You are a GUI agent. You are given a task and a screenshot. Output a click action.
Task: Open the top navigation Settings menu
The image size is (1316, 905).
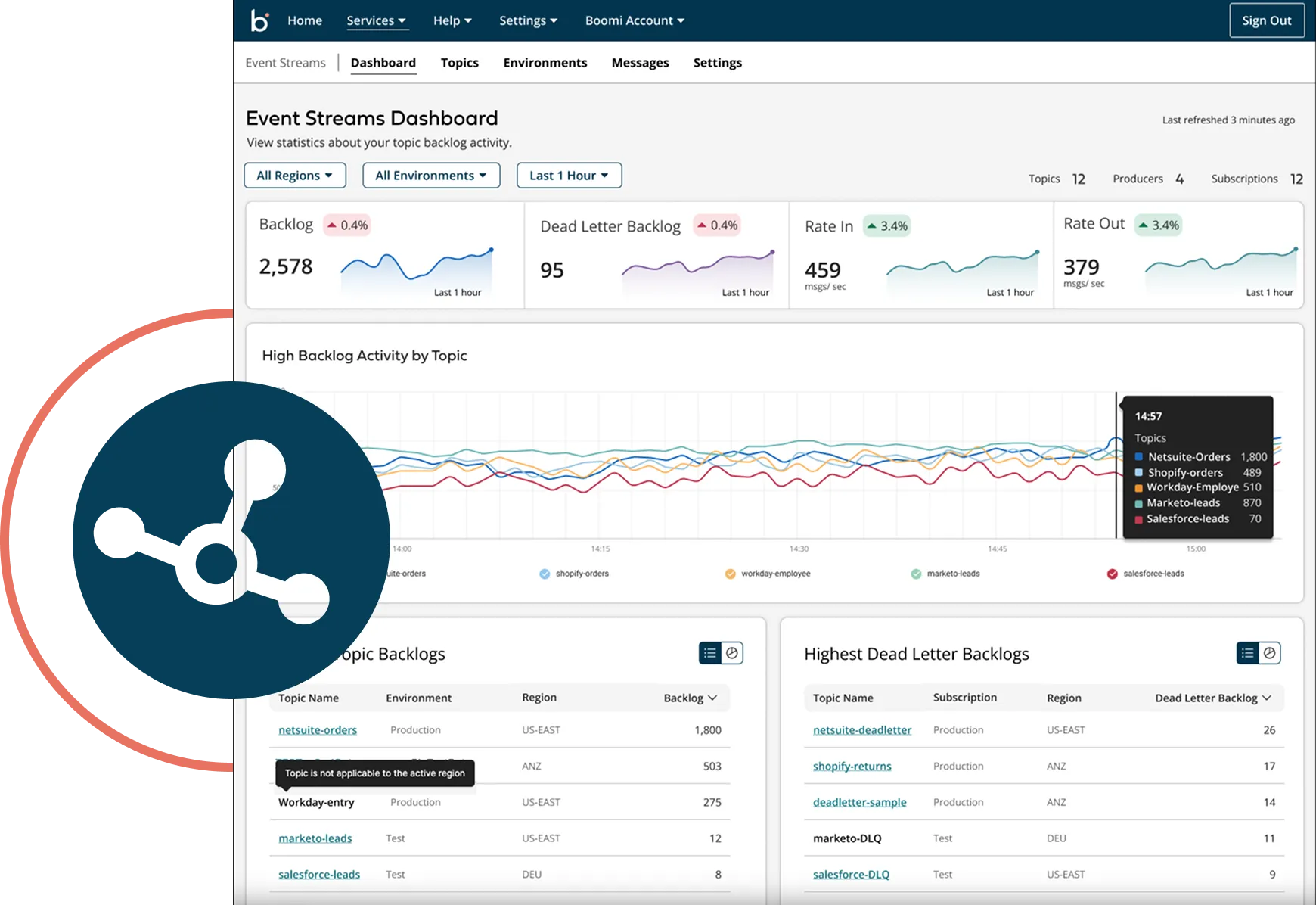tap(528, 20)
